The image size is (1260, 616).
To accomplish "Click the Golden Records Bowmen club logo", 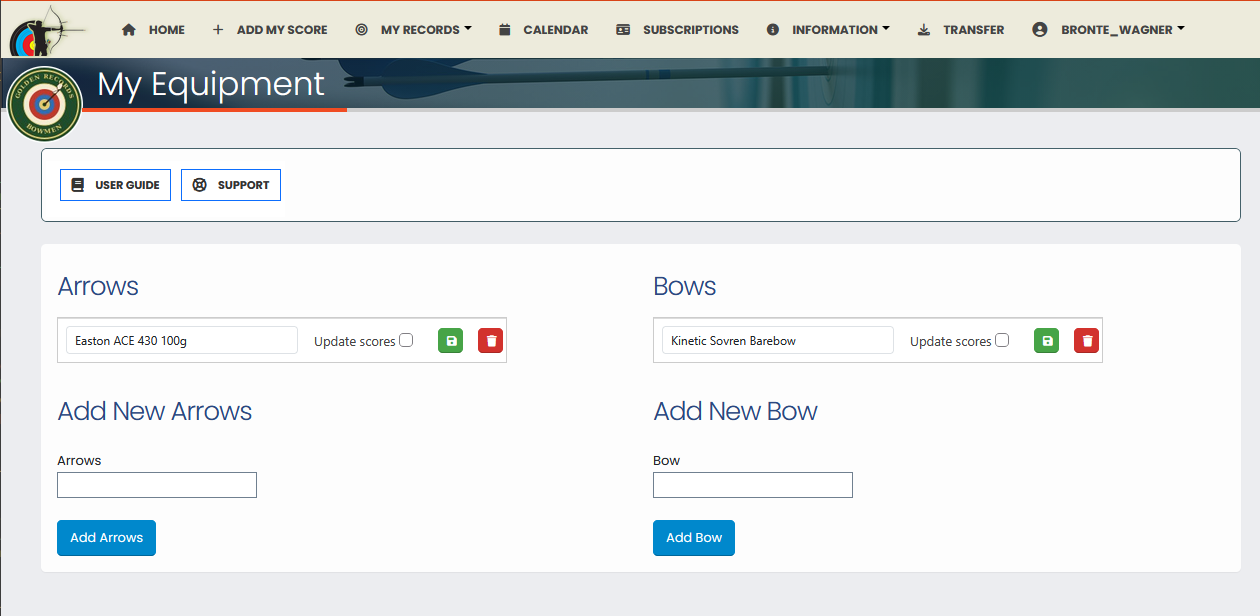I will (44, 104).
